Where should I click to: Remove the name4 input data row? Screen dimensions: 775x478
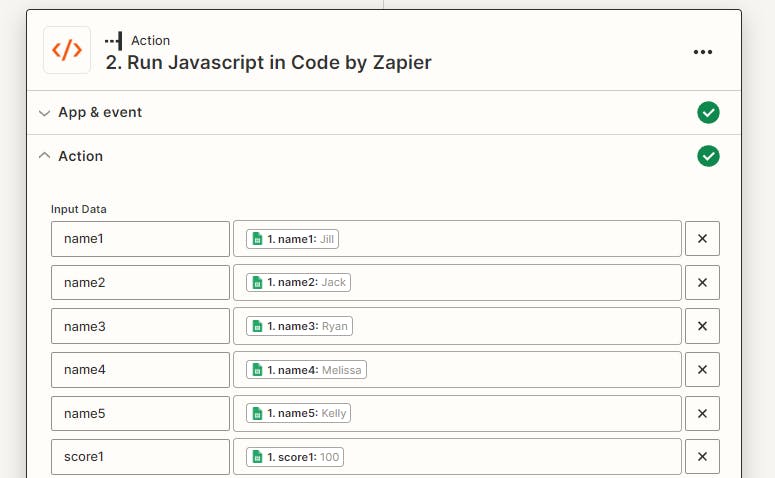coord(702,369)
